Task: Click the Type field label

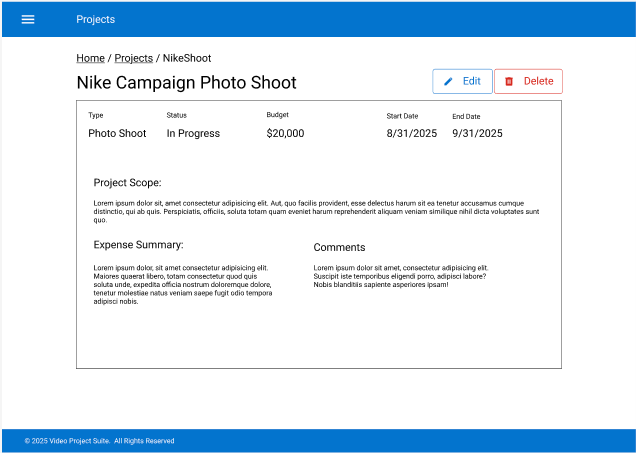Action: point(96,115)
